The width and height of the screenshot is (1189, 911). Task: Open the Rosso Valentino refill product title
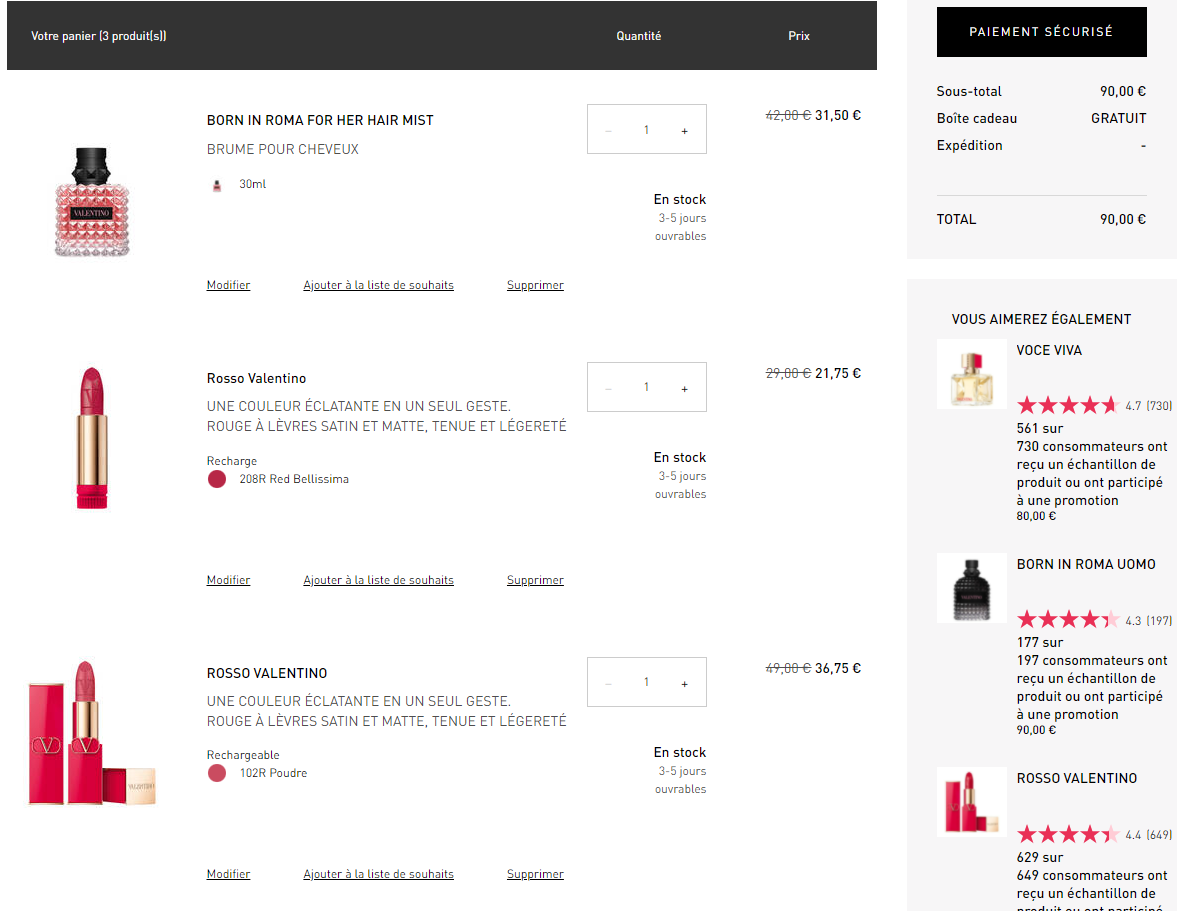point(256,379)
